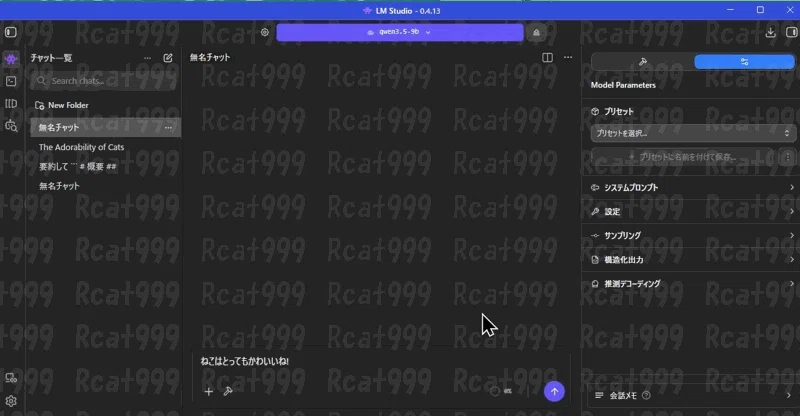
Task: Click the help icon next to 会話メモ
Action: [646, 395]
